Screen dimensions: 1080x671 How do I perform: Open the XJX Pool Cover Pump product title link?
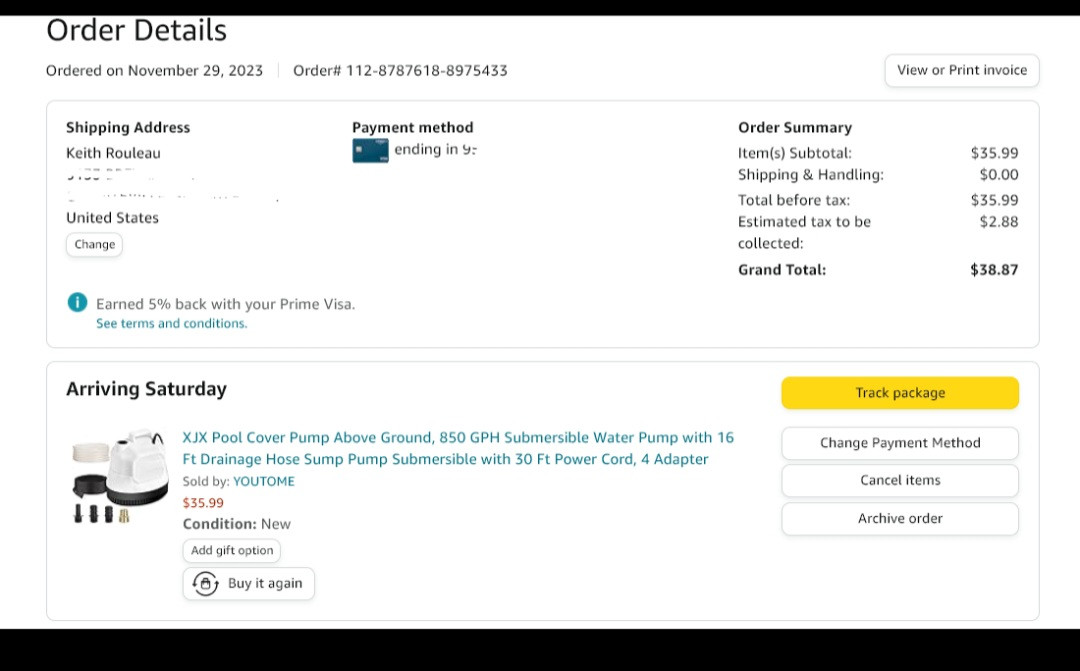457,448
